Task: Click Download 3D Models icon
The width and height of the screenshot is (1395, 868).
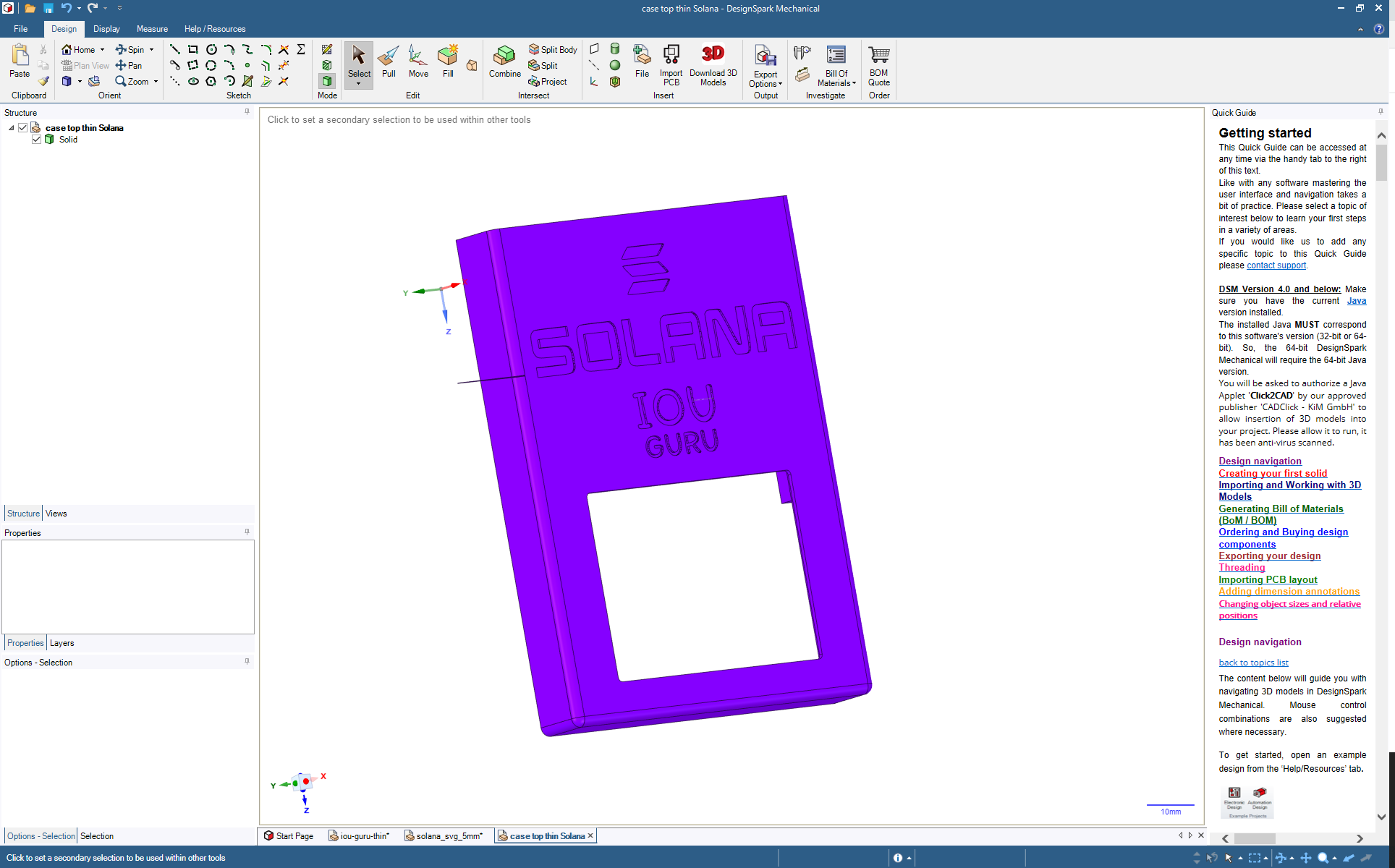Action: 713,64
